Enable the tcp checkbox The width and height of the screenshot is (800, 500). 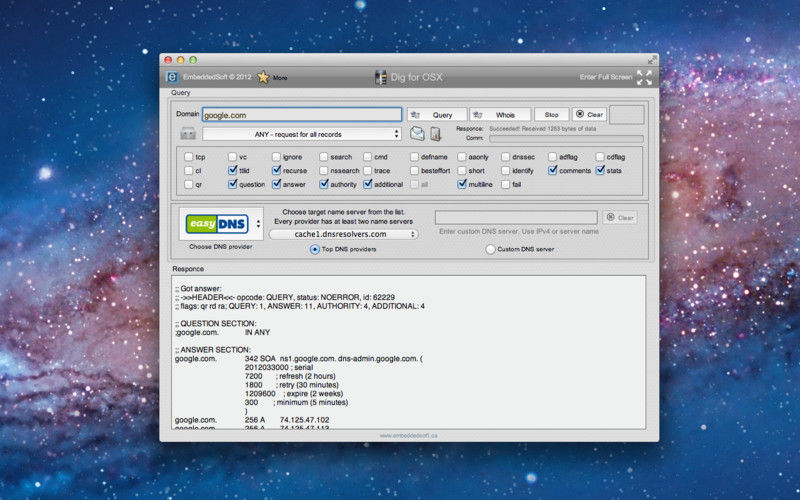[x=188, y=157]
